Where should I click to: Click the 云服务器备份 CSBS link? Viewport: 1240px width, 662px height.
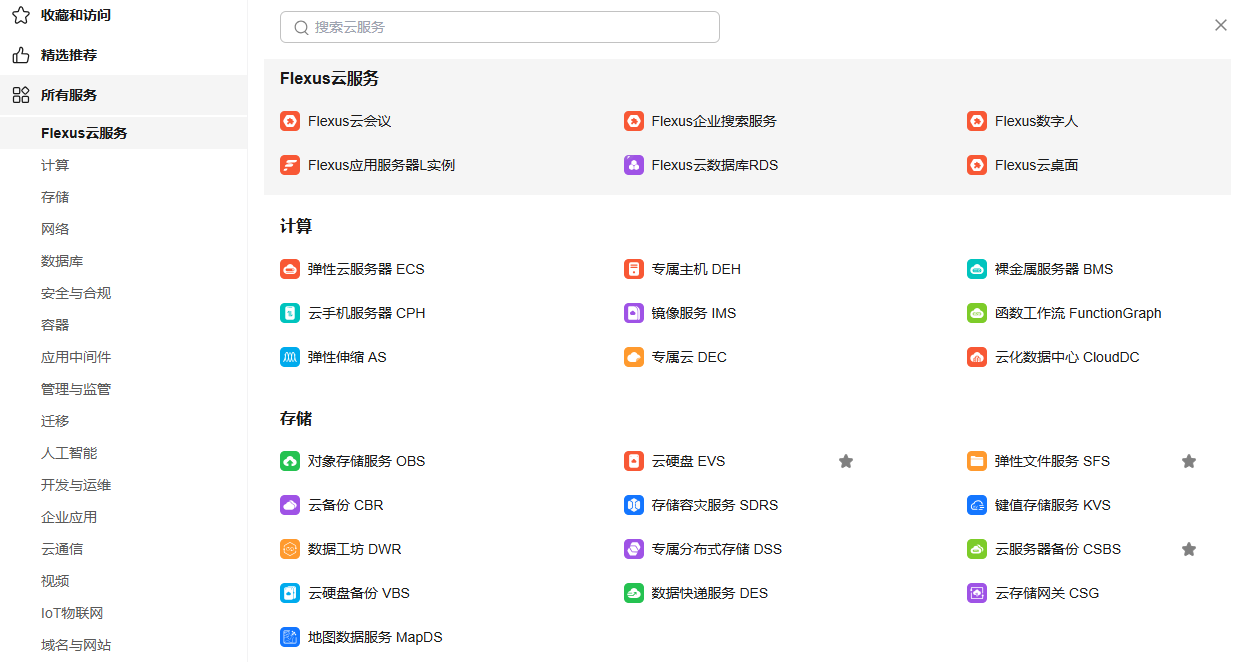pyautogui.click(x=1058, y=549)
